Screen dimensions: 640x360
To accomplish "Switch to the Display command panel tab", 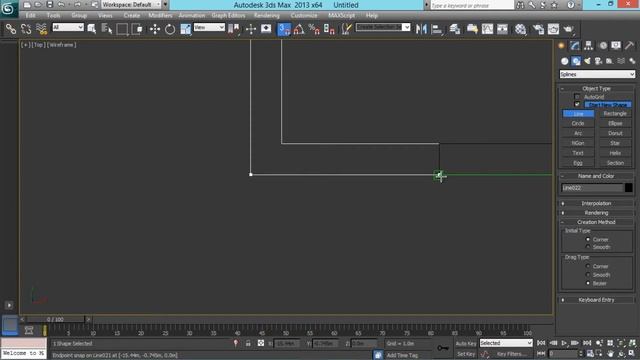I will [x=616, y=45].
